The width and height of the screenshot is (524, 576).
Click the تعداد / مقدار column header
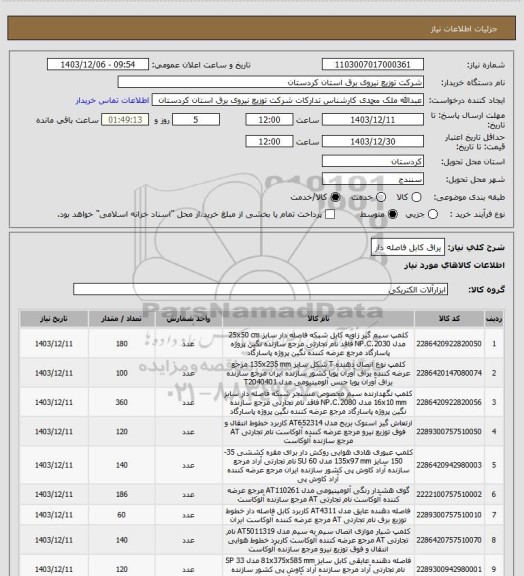click(122, 318)
